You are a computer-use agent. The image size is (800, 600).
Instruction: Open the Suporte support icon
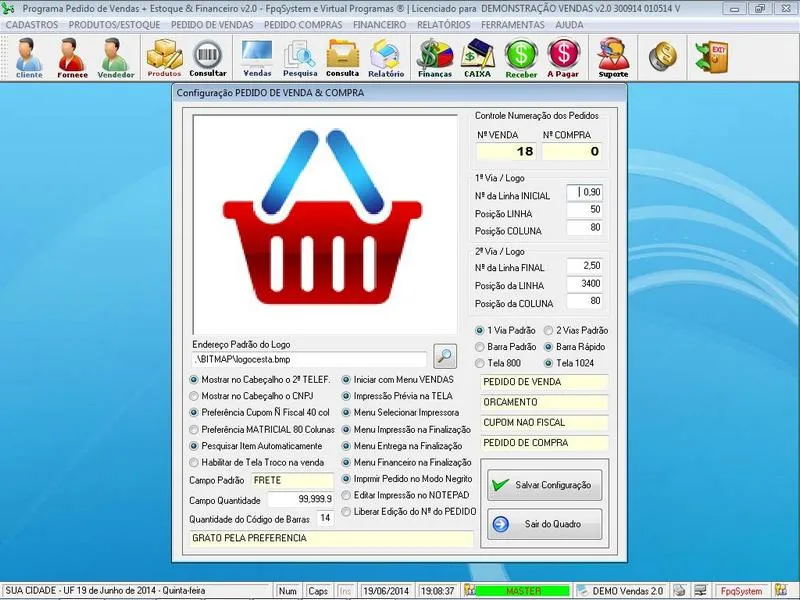point(613,58)
